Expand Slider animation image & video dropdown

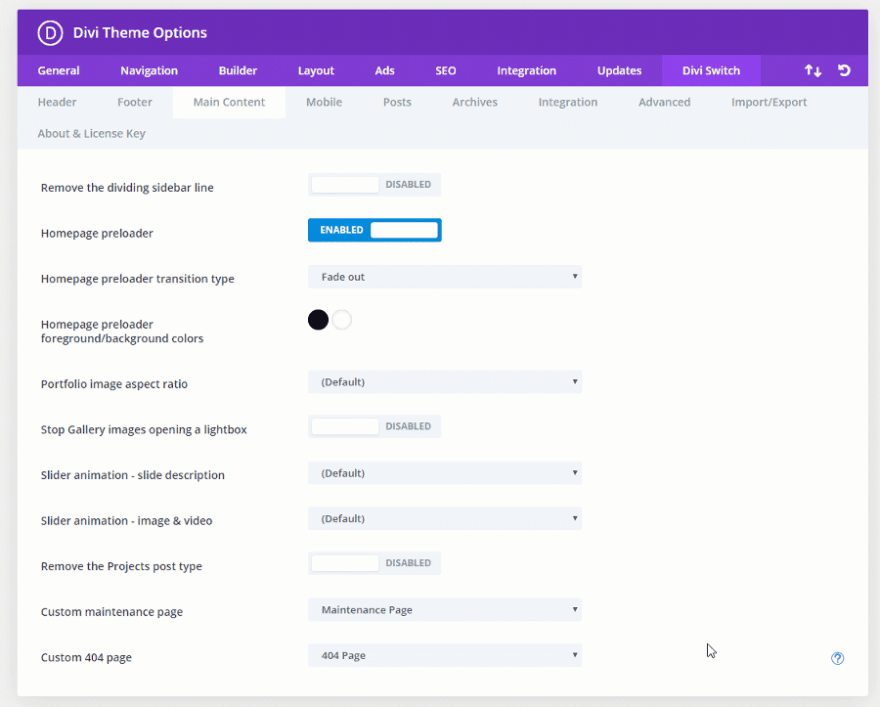tap(444, 518)
